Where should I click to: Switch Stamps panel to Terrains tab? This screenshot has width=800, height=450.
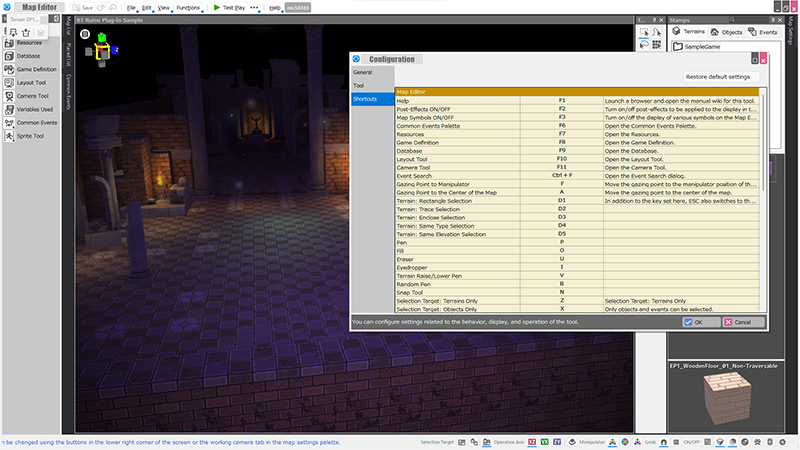[x=689, y=32]
